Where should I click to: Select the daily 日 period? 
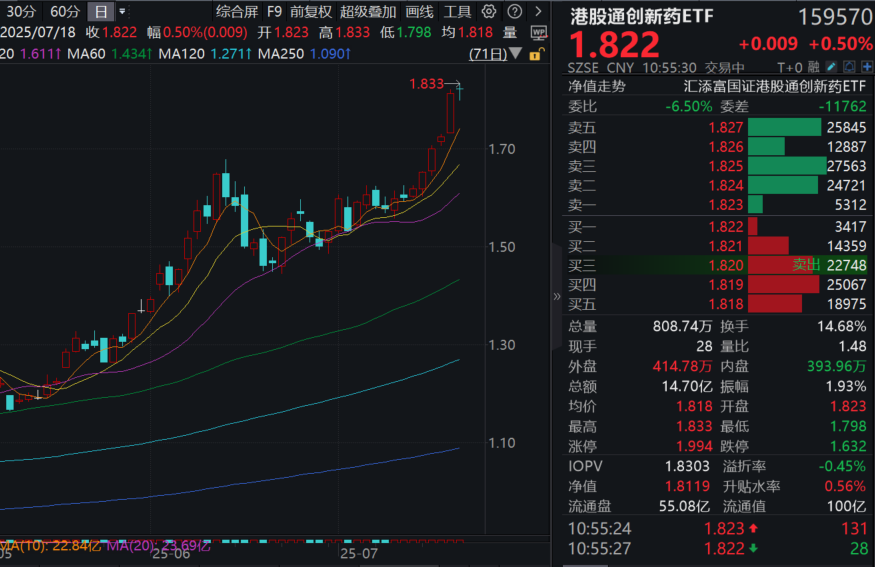pyautogui.click(x=101, y=12)
